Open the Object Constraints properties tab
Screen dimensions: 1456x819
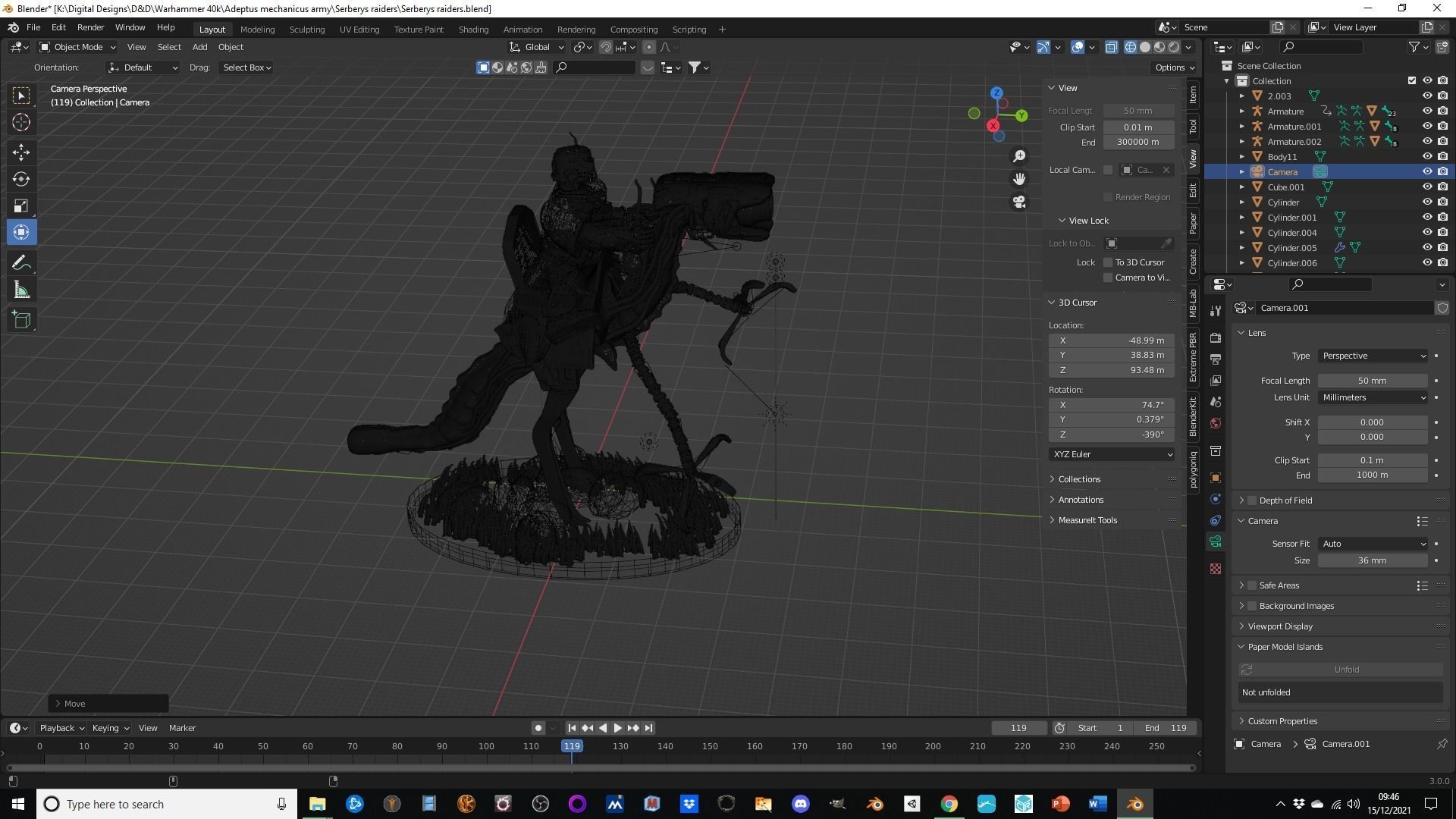(1216, 520)
